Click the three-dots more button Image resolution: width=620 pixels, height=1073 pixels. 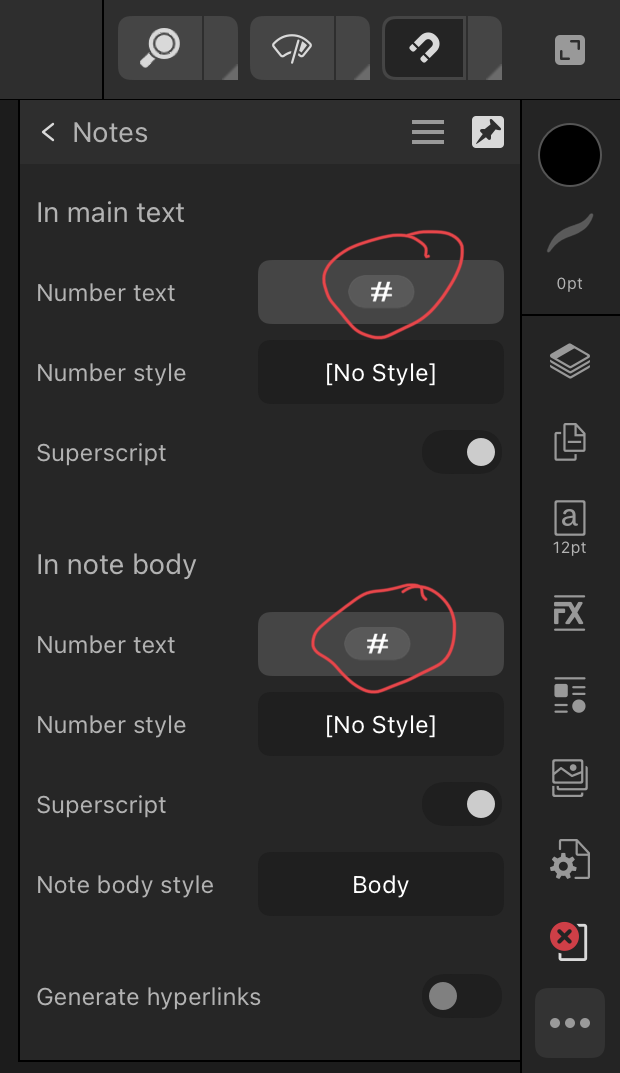(570, 1023)
